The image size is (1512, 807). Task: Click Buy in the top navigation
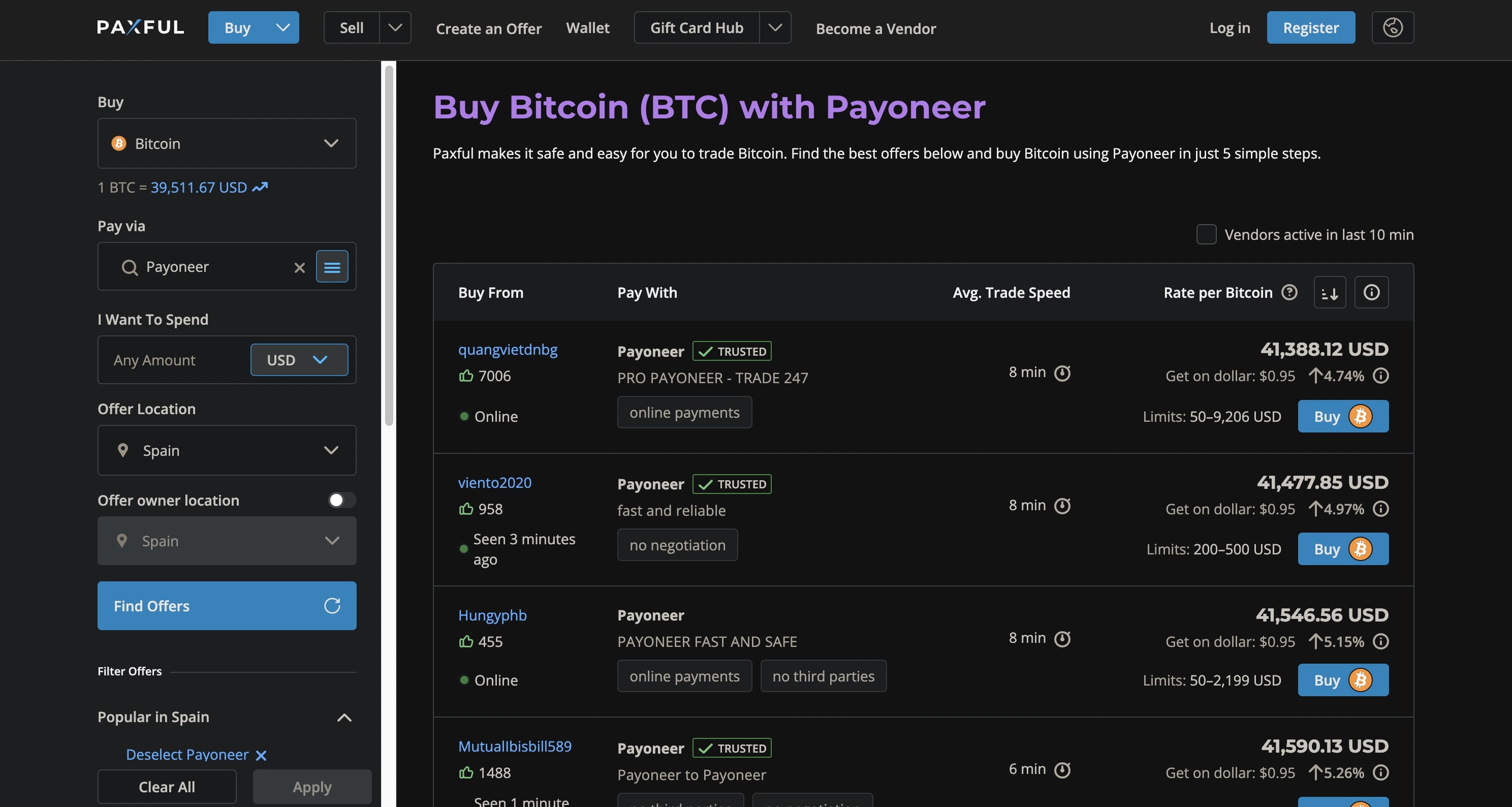pos(238,27)
